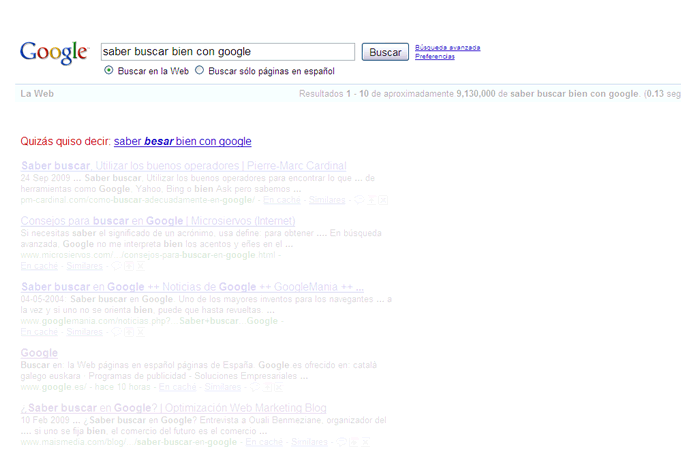Promote icon on microsiervos.com result
This screenshot has height=456, width=688.
129,266
